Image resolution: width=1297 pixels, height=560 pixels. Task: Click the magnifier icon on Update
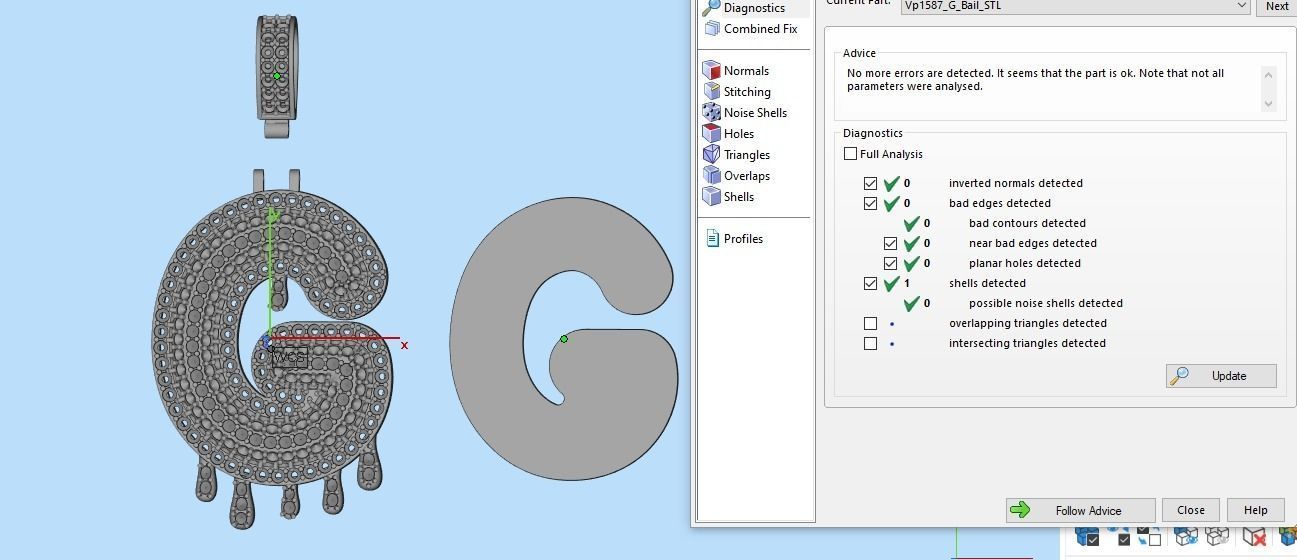click(1180, 376)
